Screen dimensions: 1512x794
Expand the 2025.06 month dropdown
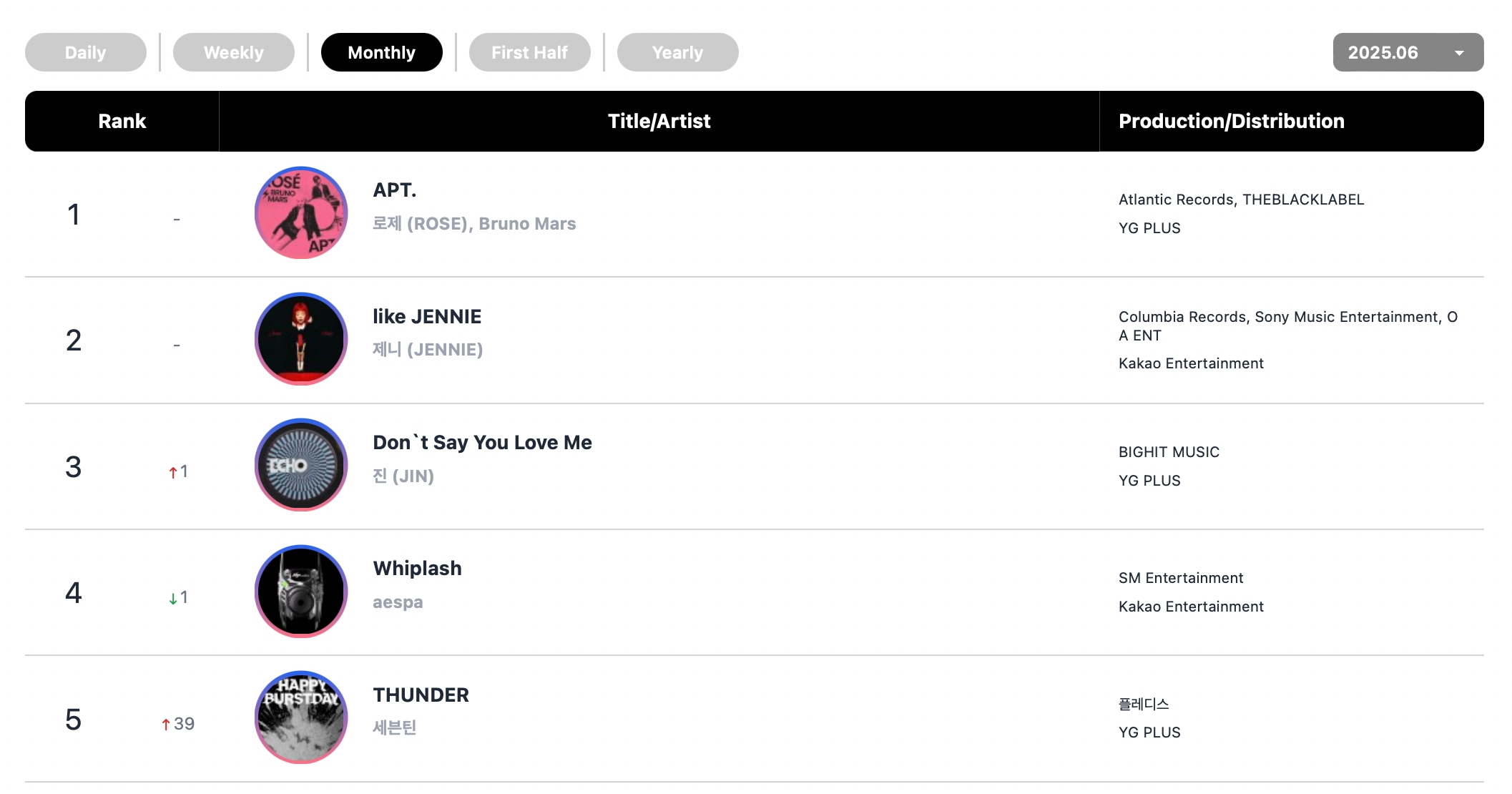coord(1408,52)
